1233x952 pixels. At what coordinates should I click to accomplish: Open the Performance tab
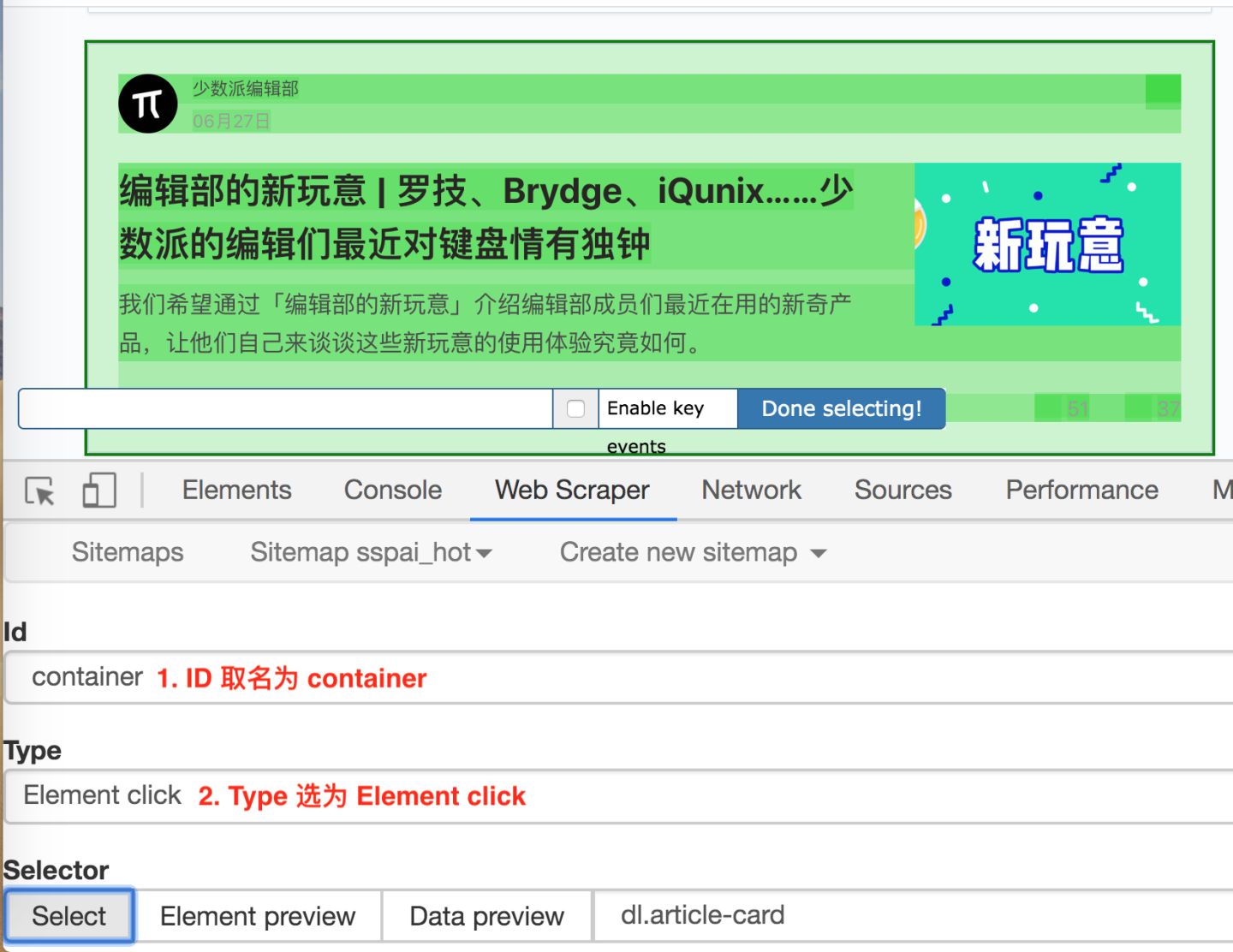point(1081,490)
